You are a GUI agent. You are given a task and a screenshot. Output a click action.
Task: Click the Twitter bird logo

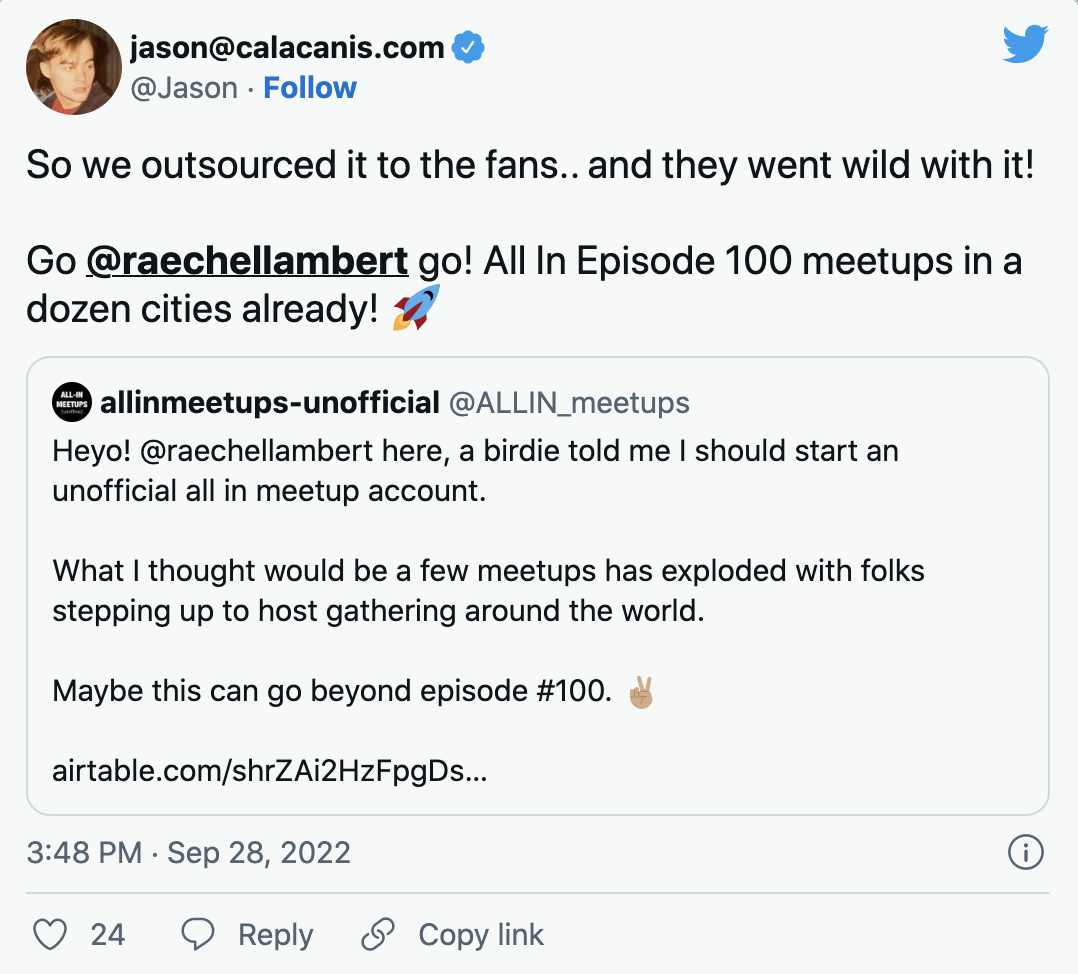pyautogui.click(x=1025, y=45)
